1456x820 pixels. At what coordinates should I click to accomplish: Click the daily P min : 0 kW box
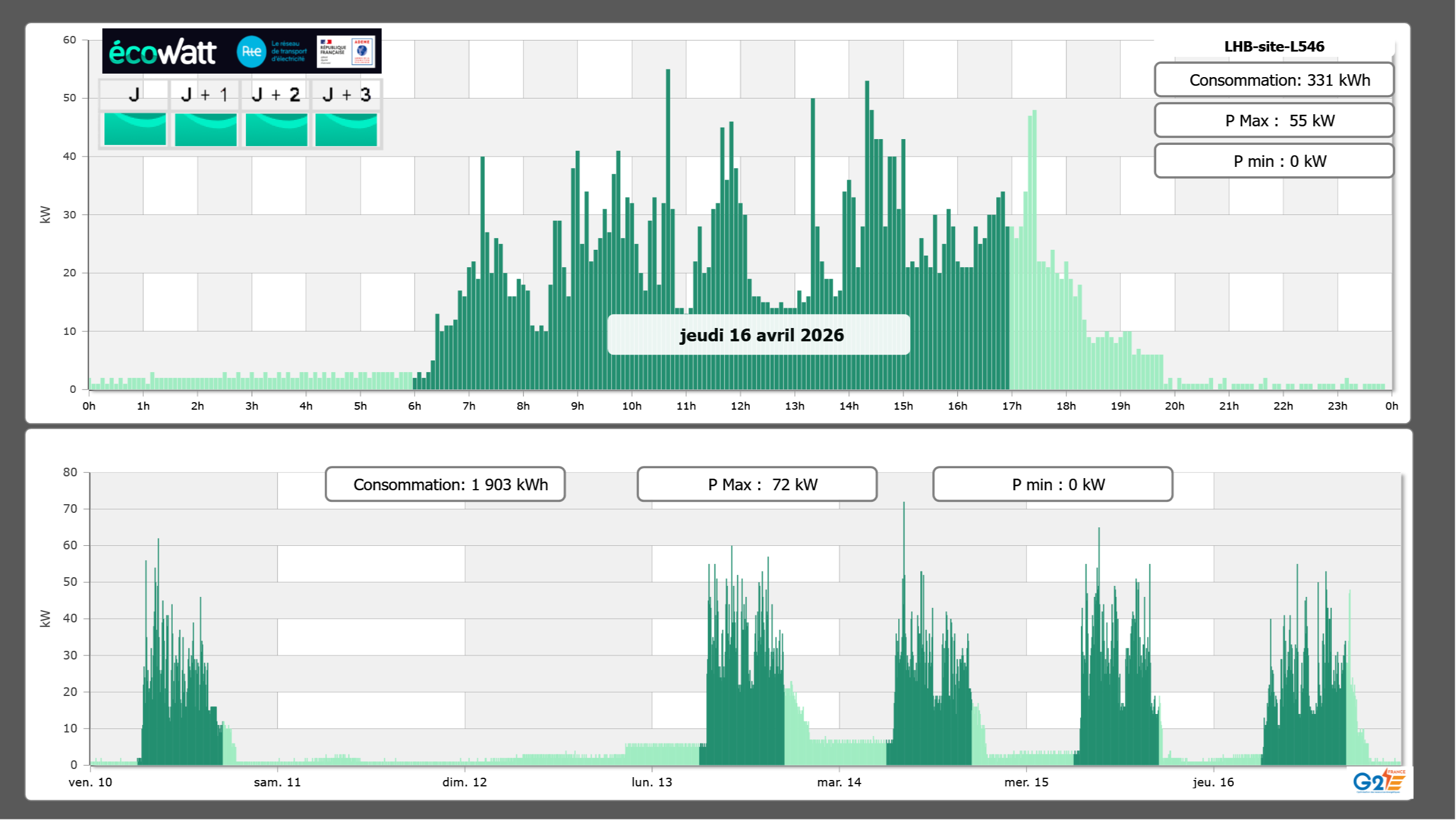(x=1274, y=161)
